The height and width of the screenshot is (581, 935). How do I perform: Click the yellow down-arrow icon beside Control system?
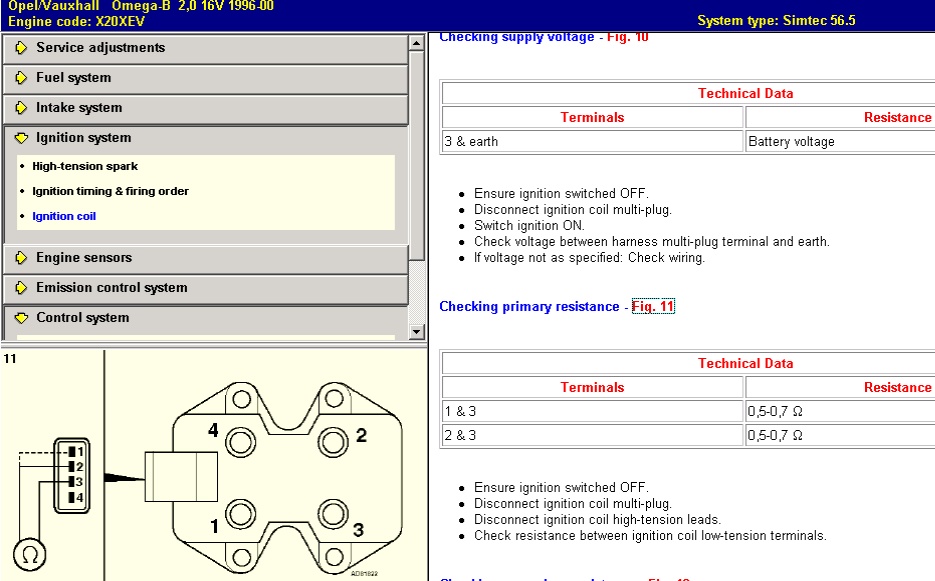[x=21, y=318]
